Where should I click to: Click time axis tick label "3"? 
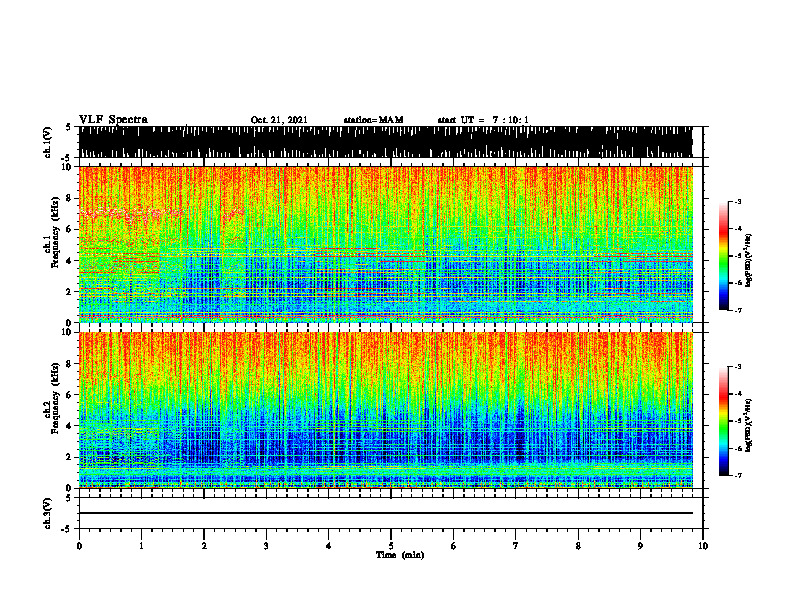[x=266, y=546]
